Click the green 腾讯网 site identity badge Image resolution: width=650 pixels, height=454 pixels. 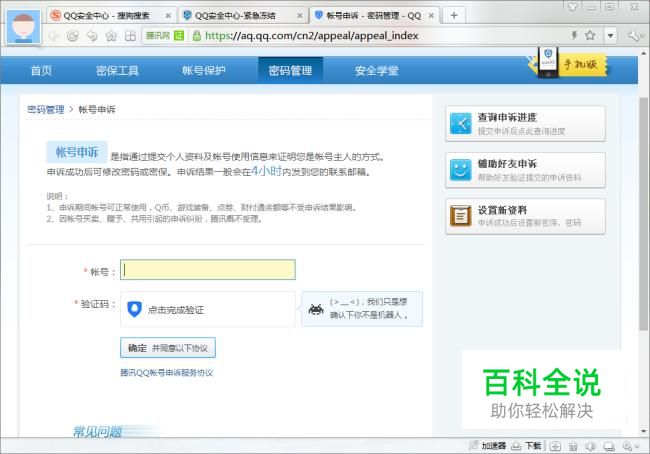tap(165, 36)
